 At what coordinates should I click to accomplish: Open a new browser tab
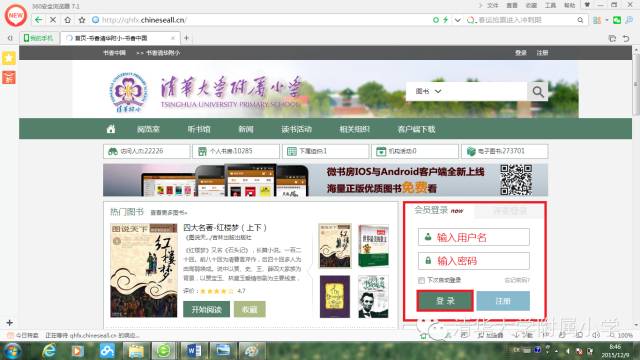click(x=186, y=38)
